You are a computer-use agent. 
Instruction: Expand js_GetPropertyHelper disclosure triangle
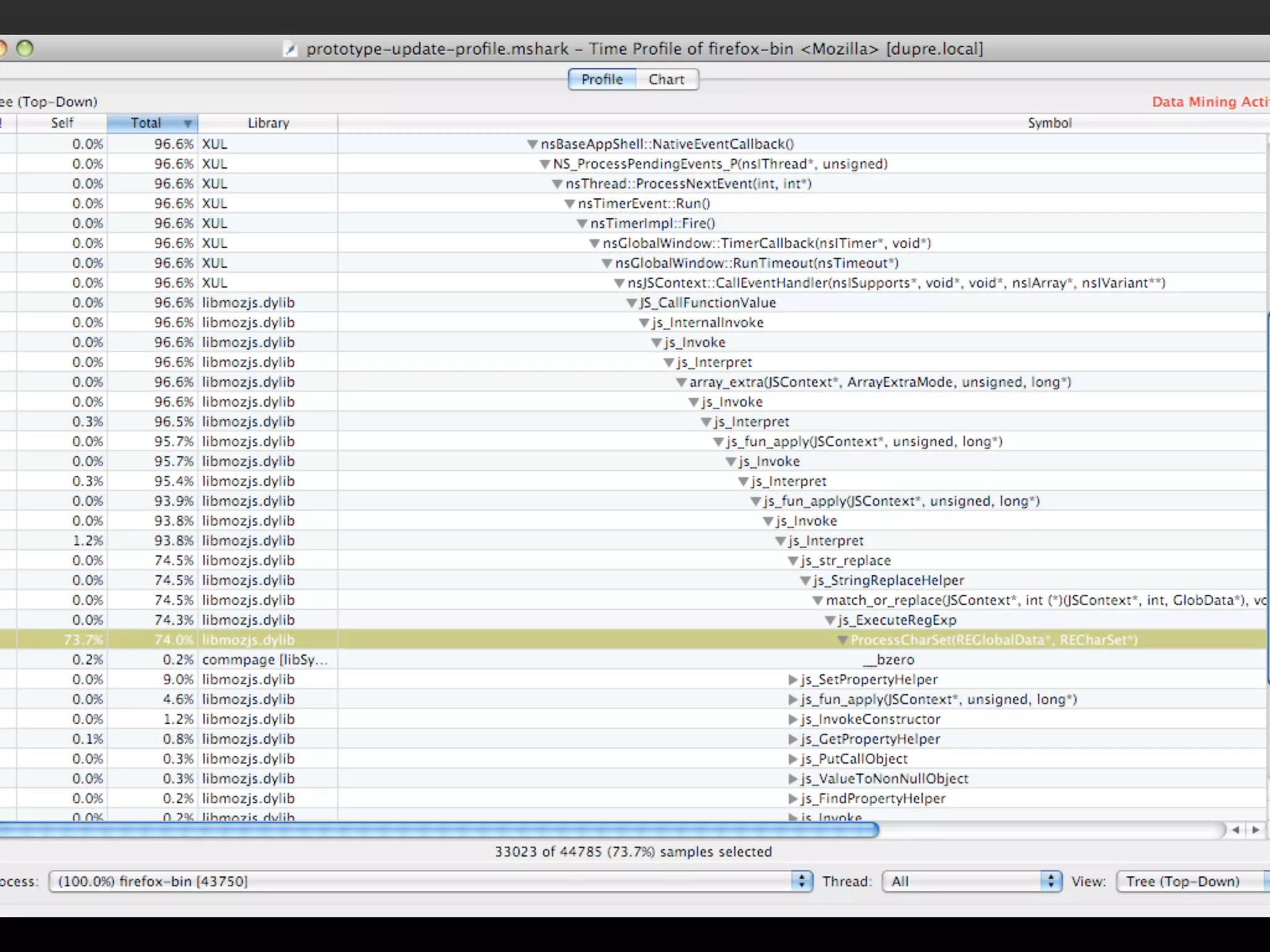793,739
